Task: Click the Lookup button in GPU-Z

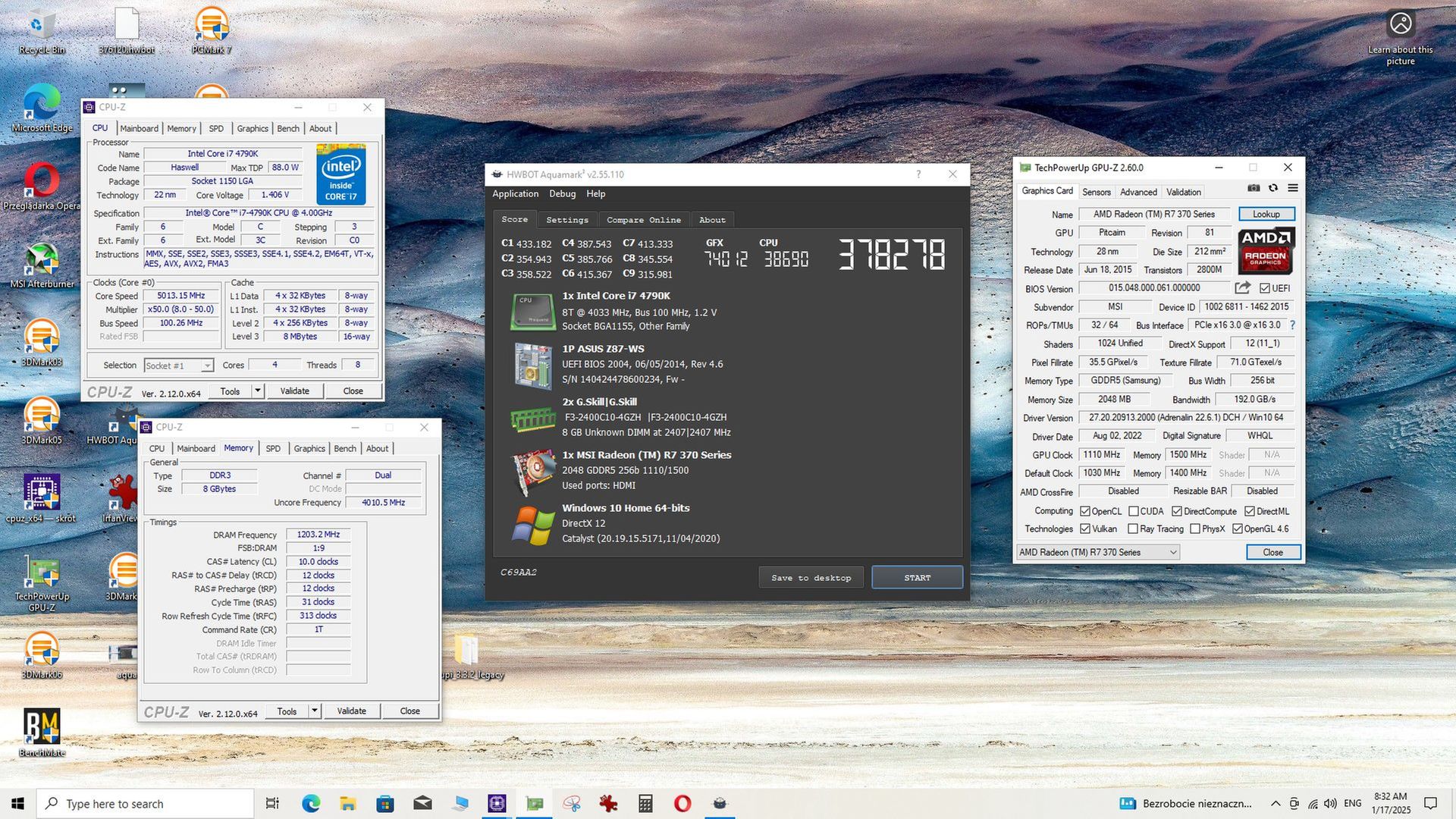Action: 1266,214
